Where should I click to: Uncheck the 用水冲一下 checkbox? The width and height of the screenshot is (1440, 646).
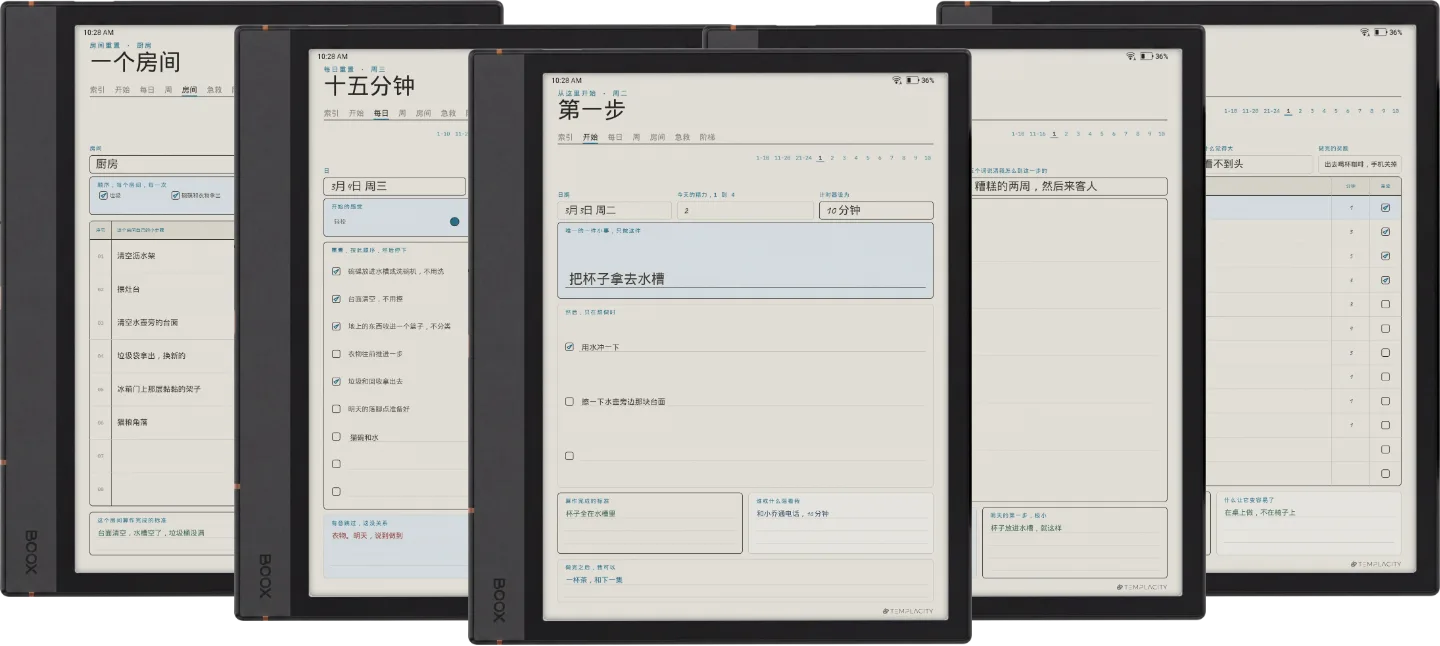click(569, 347)
